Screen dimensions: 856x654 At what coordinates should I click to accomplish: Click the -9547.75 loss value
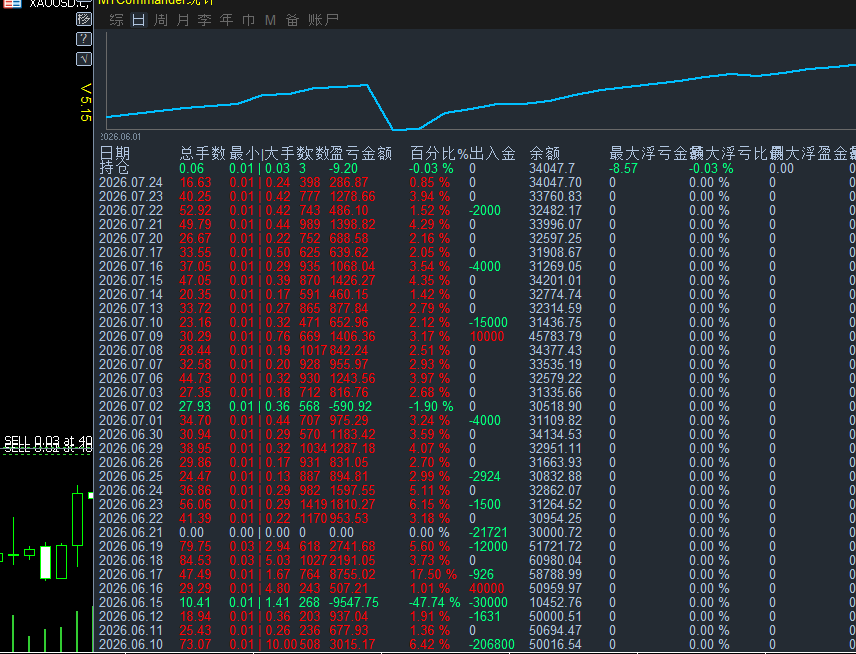click(355, 603)
